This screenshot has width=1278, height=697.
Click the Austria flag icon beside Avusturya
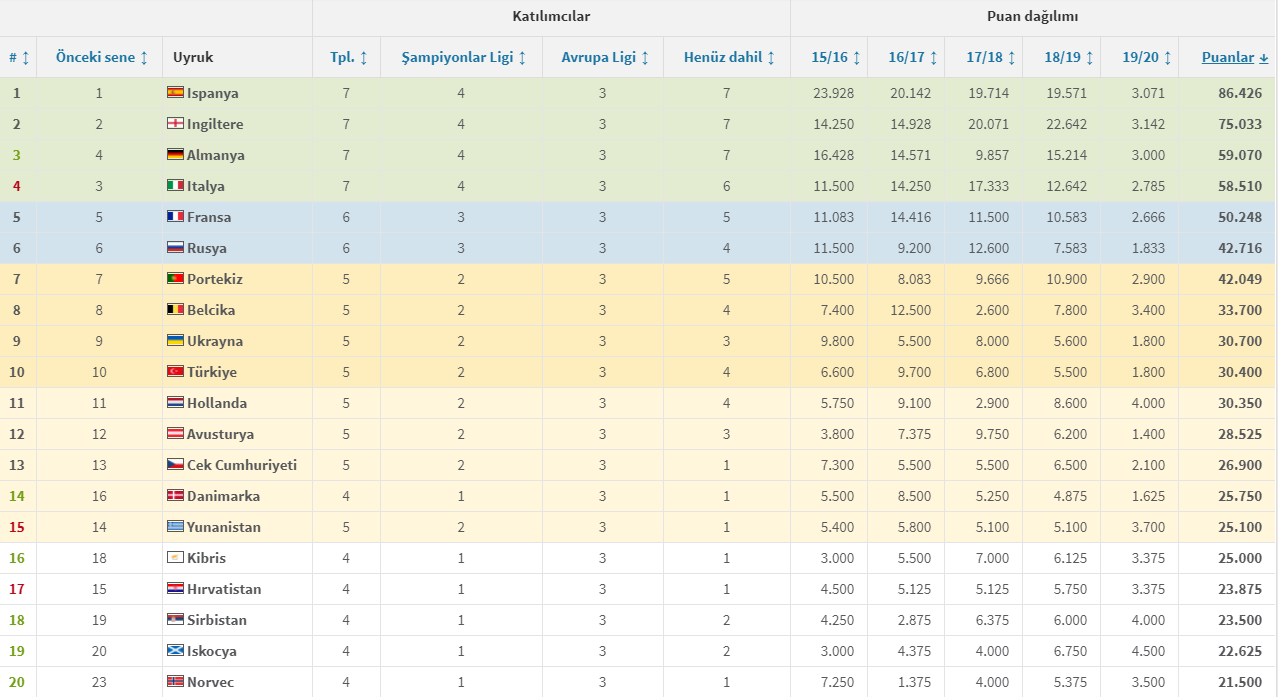pyautogui.click(x=174, y=434)
